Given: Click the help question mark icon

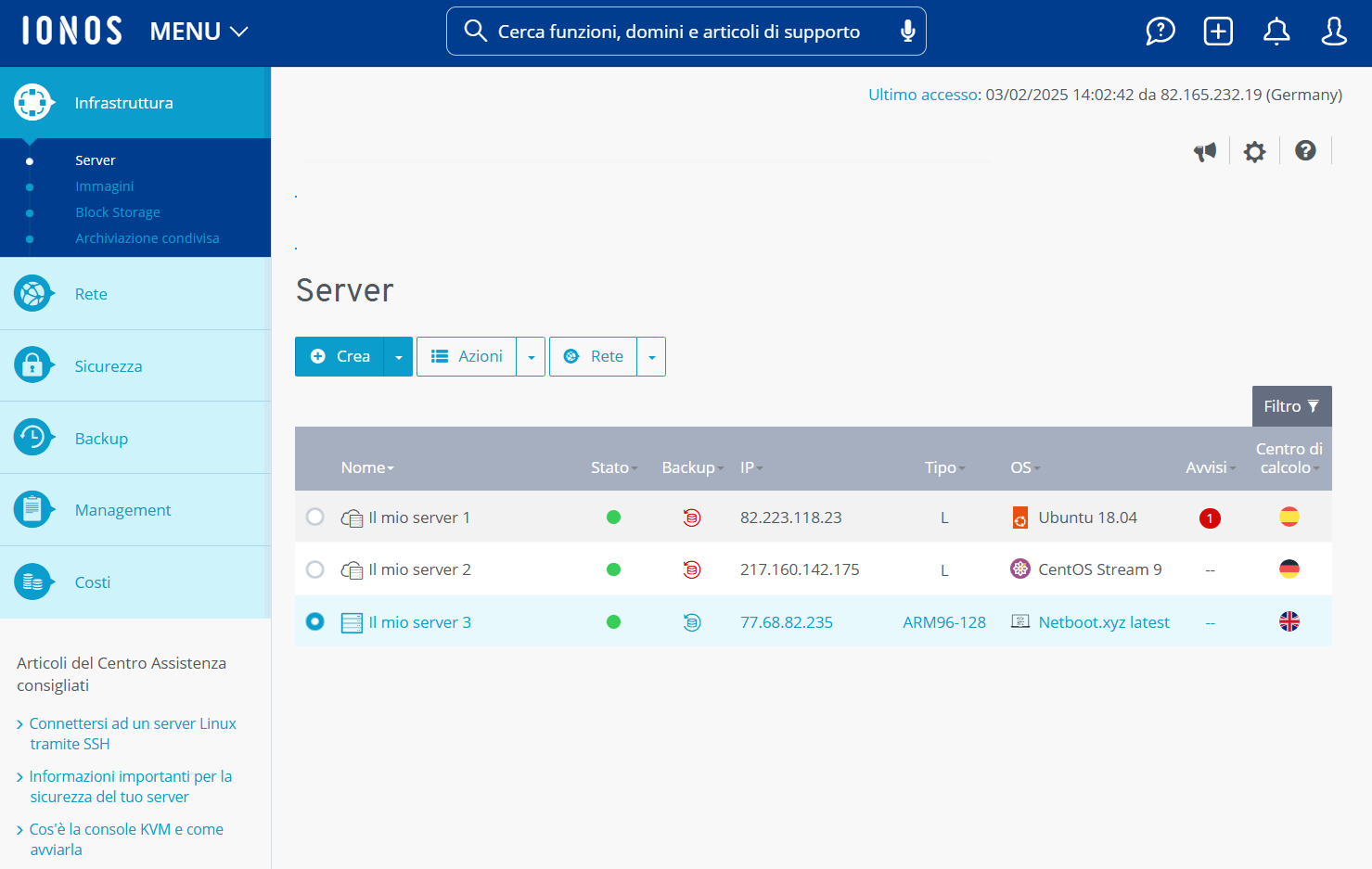Looking at the screenshot, I should (1305, 150).
